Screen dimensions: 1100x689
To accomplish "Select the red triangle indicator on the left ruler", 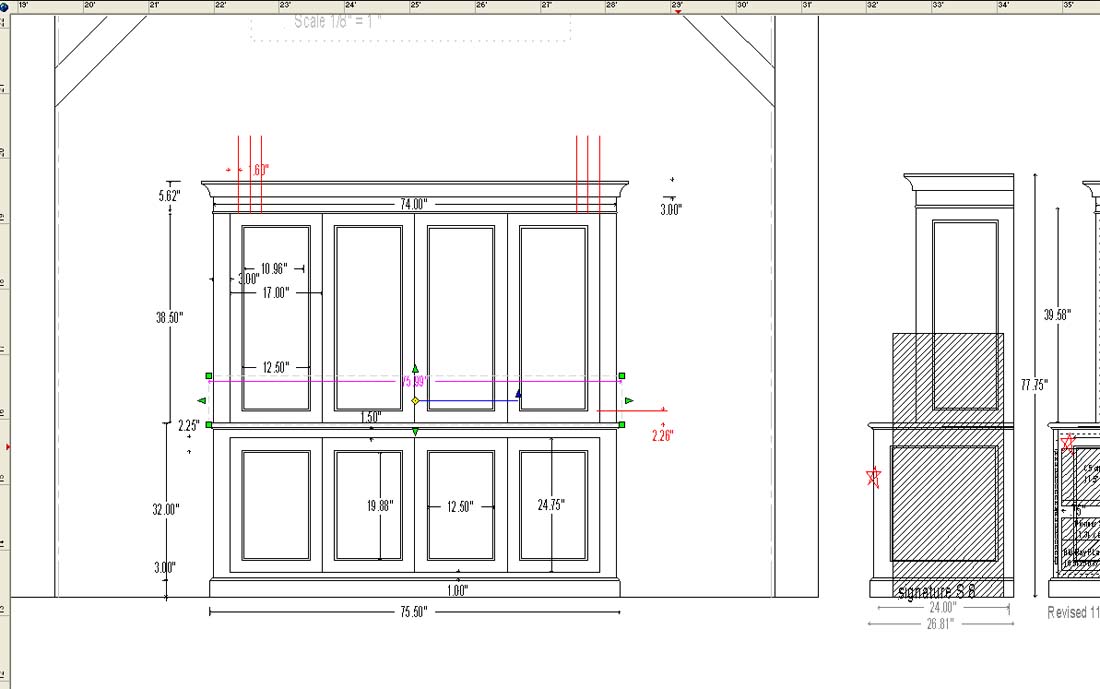I will click(6, 446).
